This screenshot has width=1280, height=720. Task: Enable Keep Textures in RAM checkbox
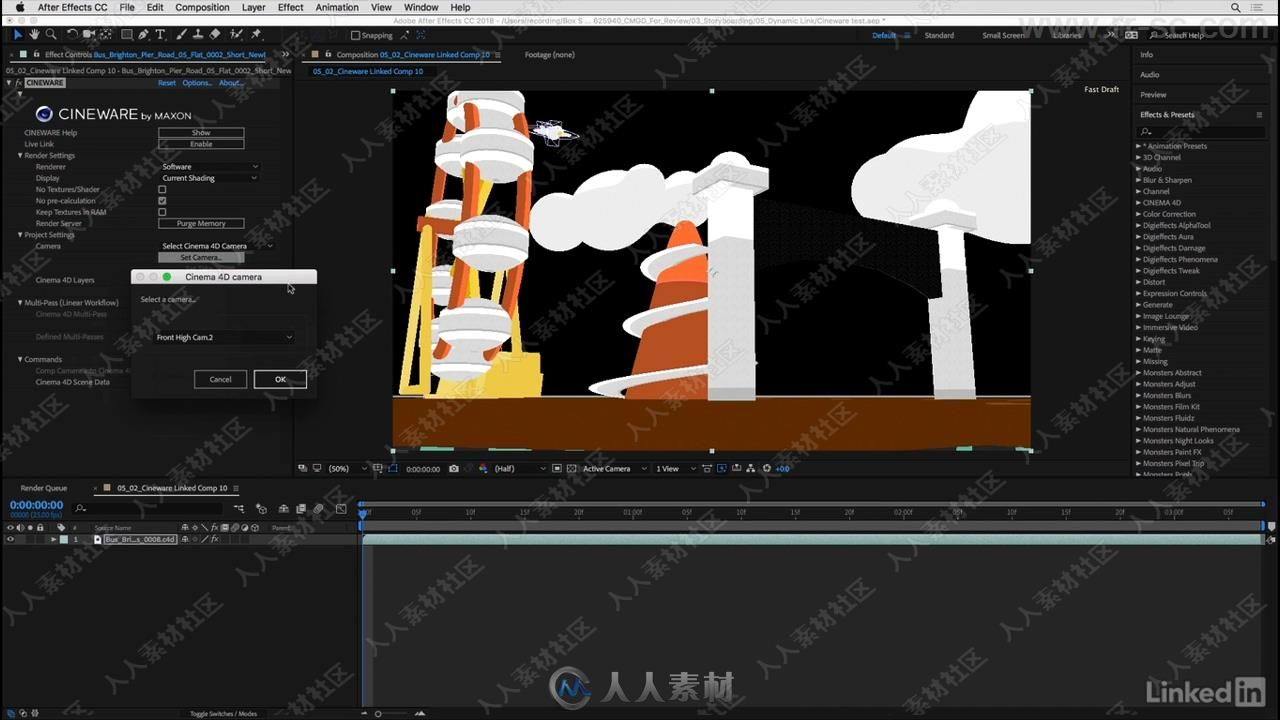162,212
